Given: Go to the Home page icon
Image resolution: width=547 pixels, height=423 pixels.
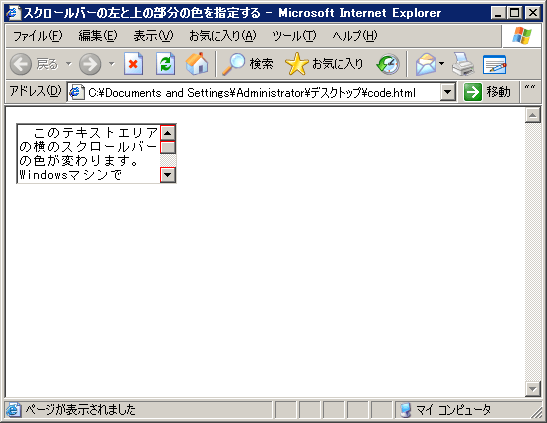Looking at the screenshot, I should click(196, 64).
